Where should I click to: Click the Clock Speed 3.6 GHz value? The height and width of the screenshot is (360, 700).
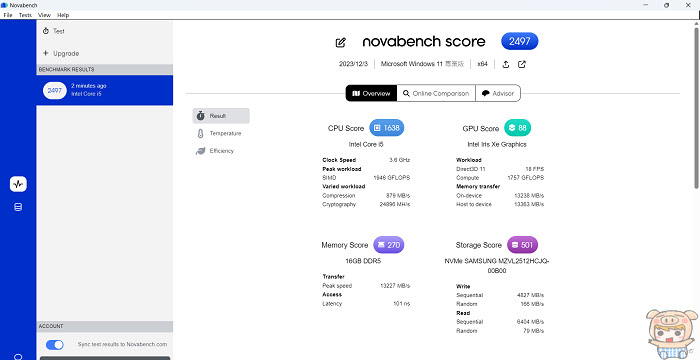point(400,159)
